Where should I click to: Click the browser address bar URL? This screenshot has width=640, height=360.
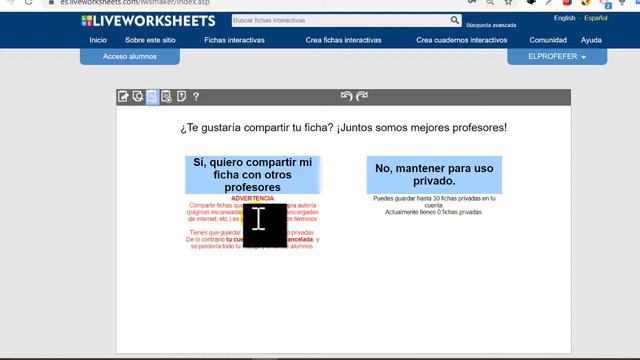pyautogui.click(x=135, y=2)
